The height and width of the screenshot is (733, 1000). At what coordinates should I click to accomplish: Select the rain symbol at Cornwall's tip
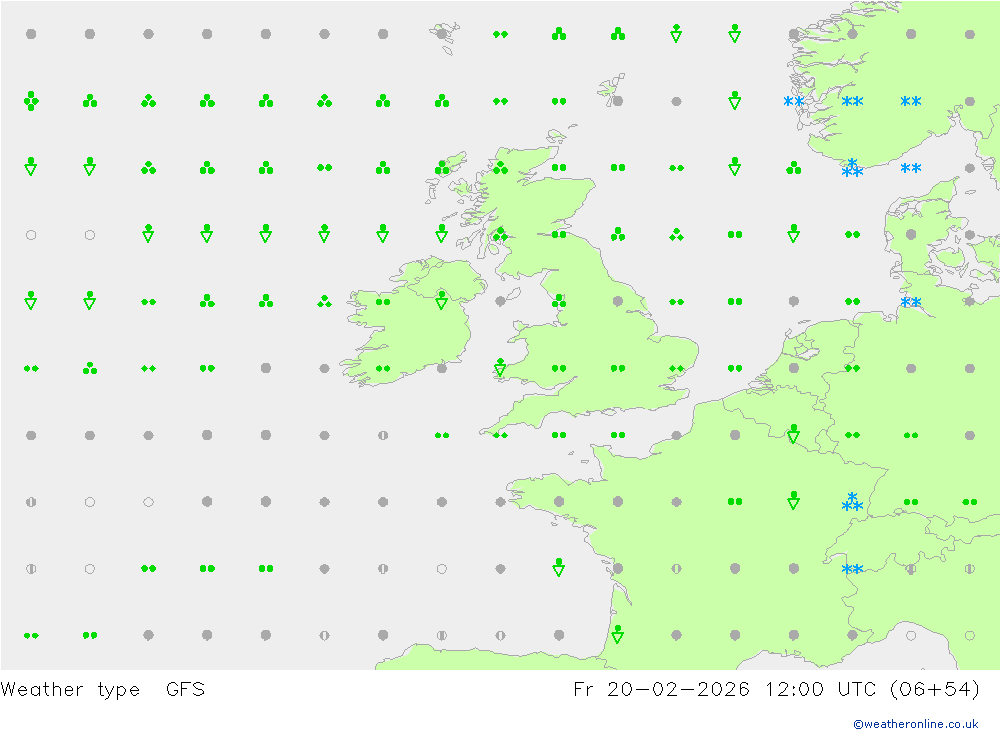[x=500, y=435]
